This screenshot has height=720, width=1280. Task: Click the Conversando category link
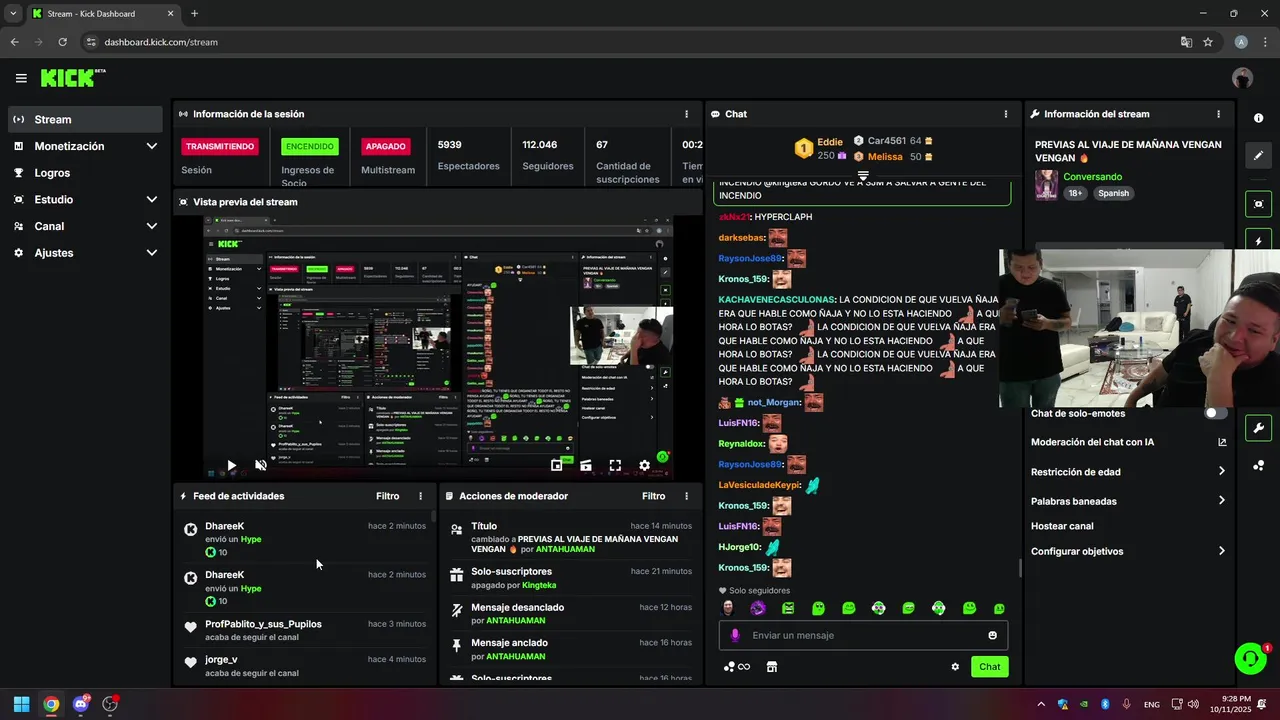(x=1092, y=177)
